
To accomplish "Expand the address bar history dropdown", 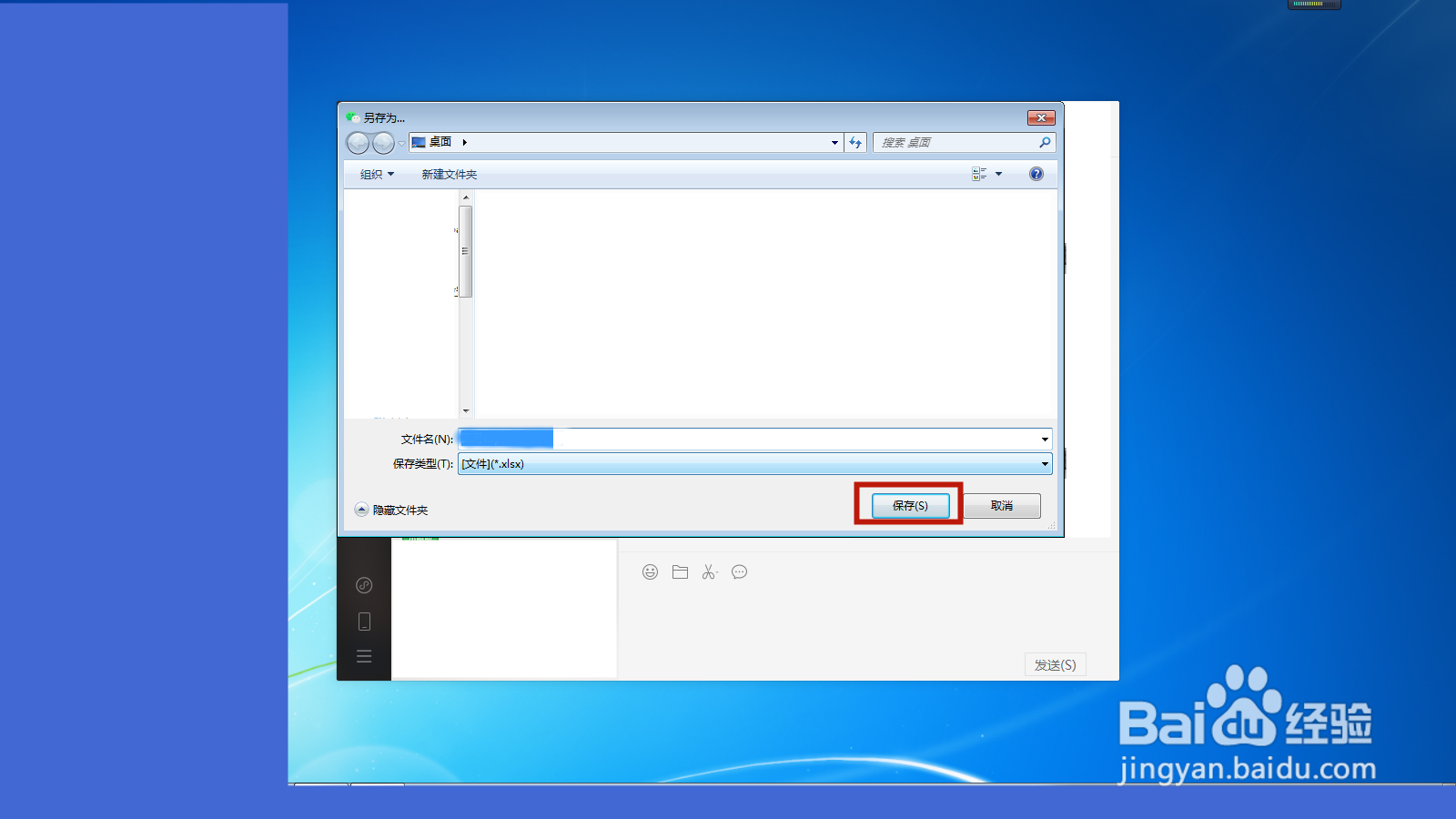I will tap(834, 143).
